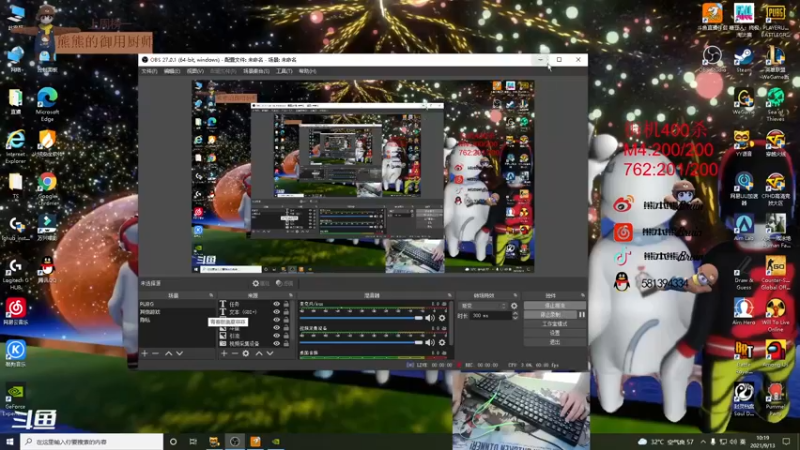Image resolution: width=800 pixels, height=450 pixels.
Task: Select the PUBG scene in Scenes list
Action: coord(177,304)
